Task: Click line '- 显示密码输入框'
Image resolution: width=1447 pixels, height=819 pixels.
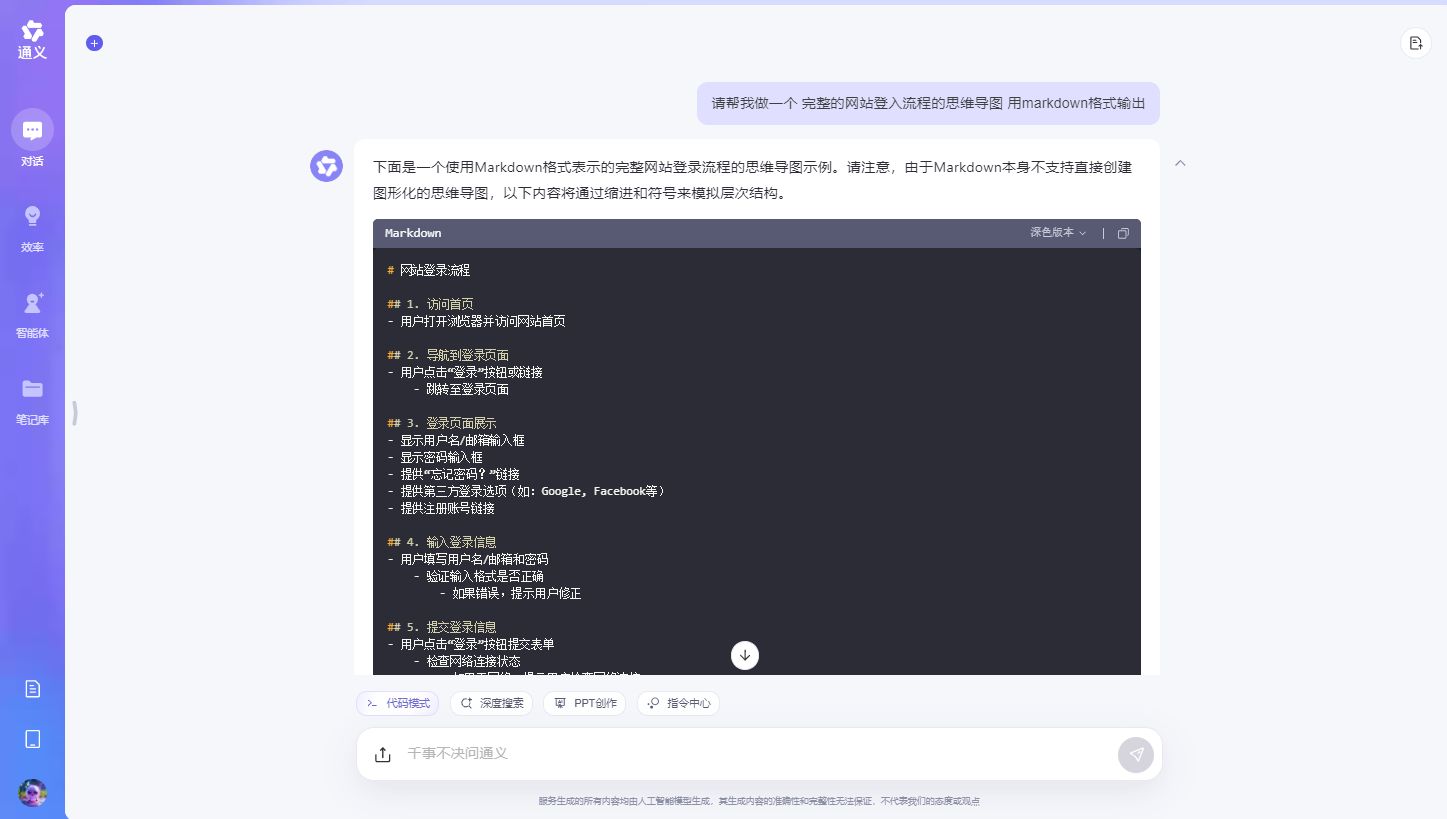Action: pyautogui.click(x=435, y=457)
